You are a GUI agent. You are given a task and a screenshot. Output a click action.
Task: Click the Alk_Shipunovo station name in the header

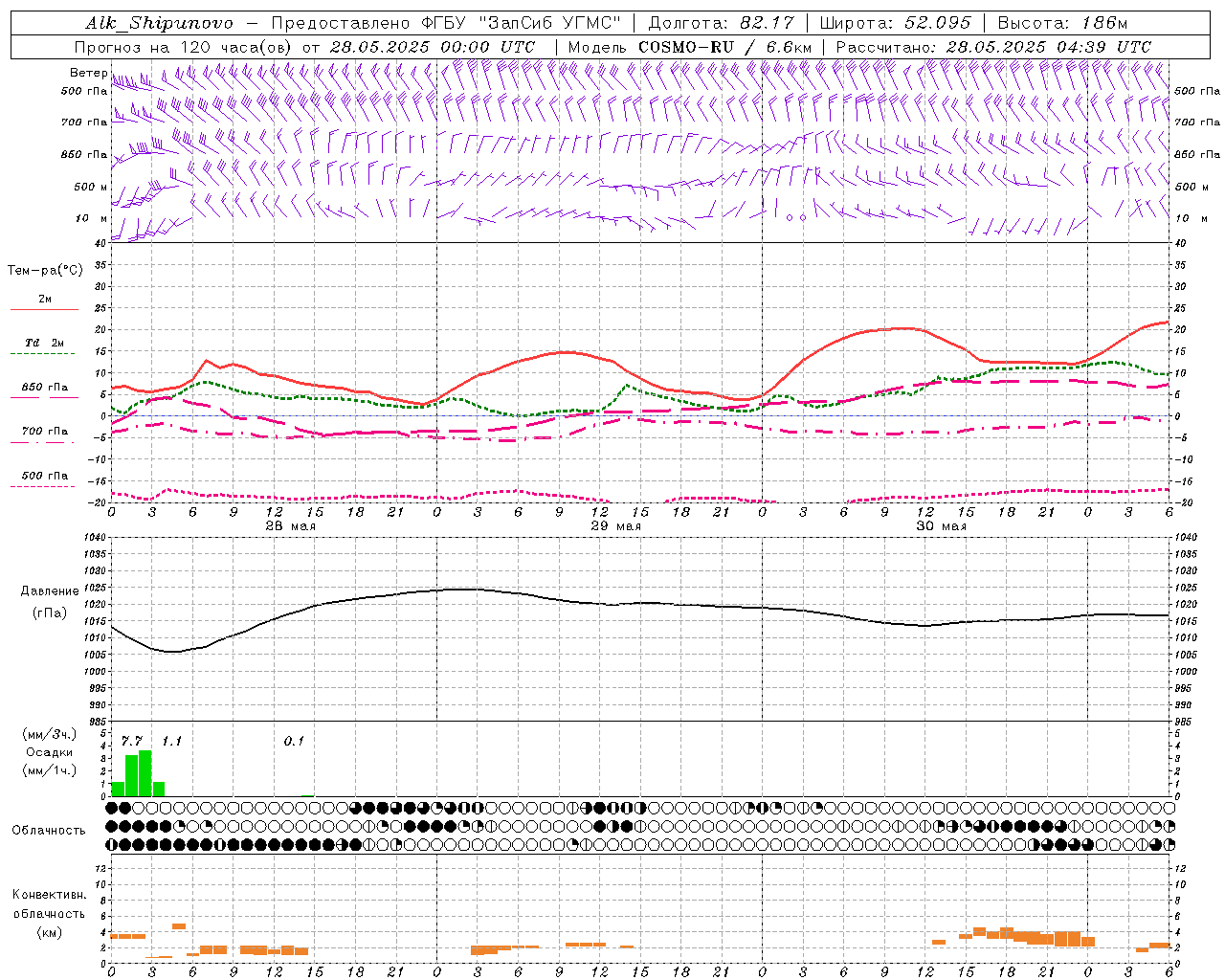click(x=159, y=23)
